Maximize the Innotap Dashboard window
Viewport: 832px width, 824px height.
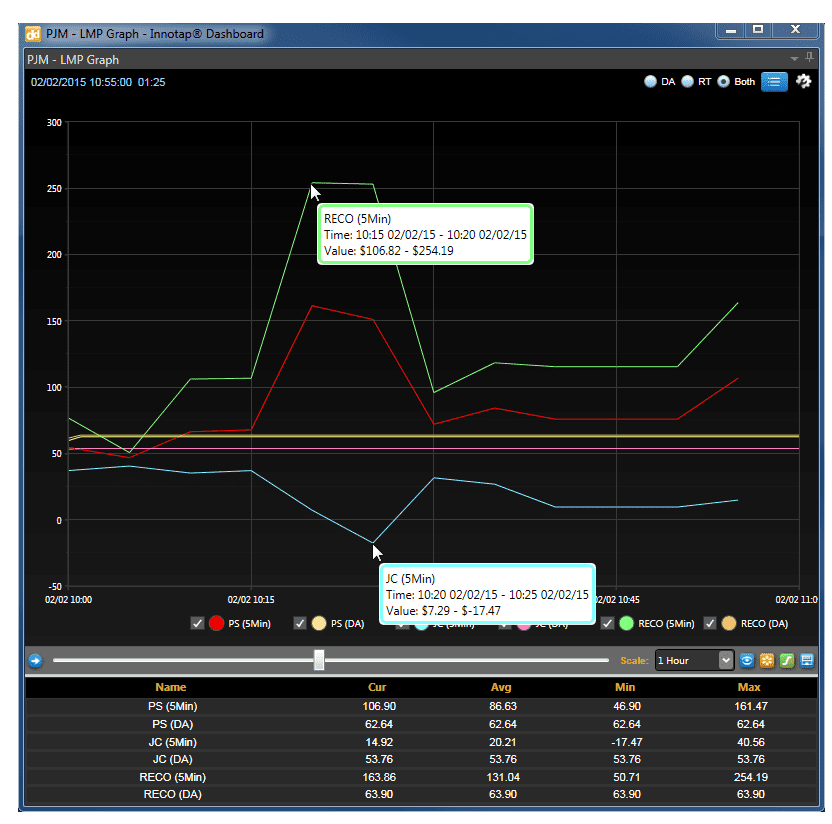pyautogui.click(x=758, y=30)
